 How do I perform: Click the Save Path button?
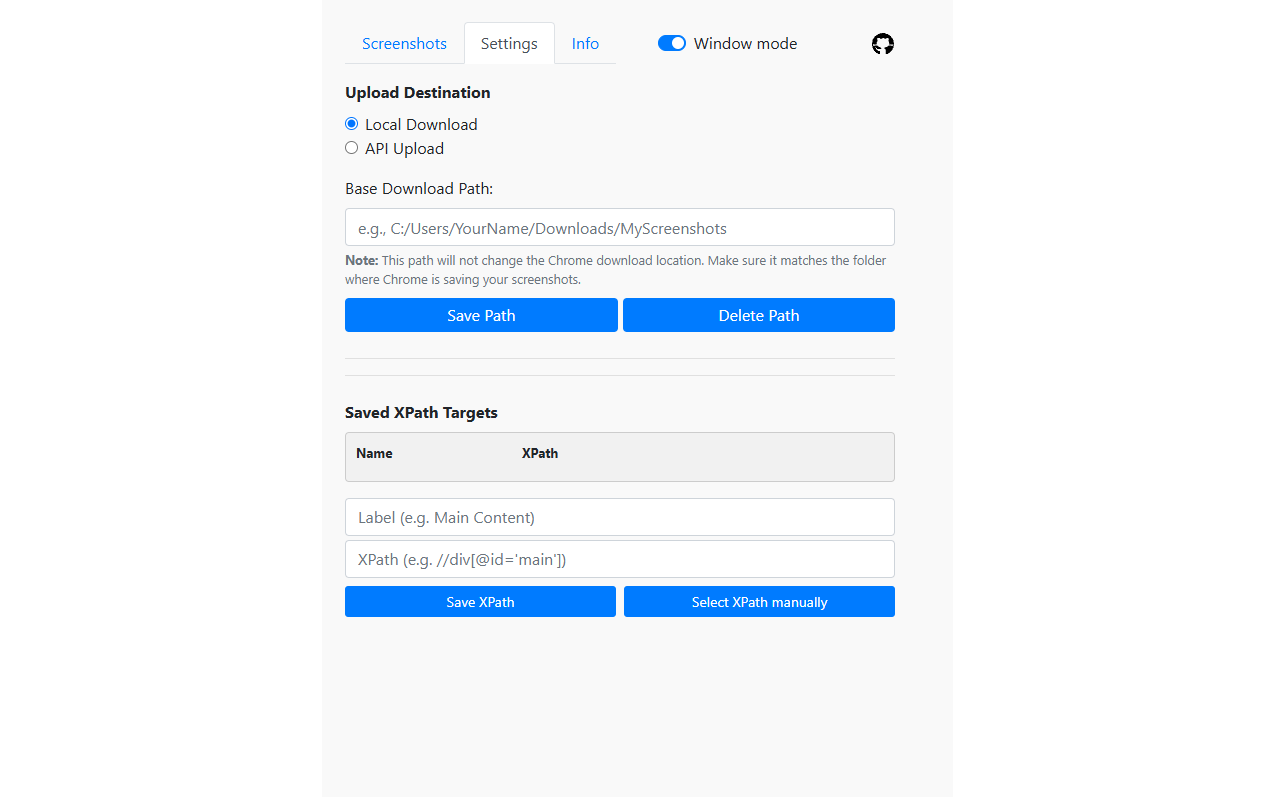tap(481, 315)
